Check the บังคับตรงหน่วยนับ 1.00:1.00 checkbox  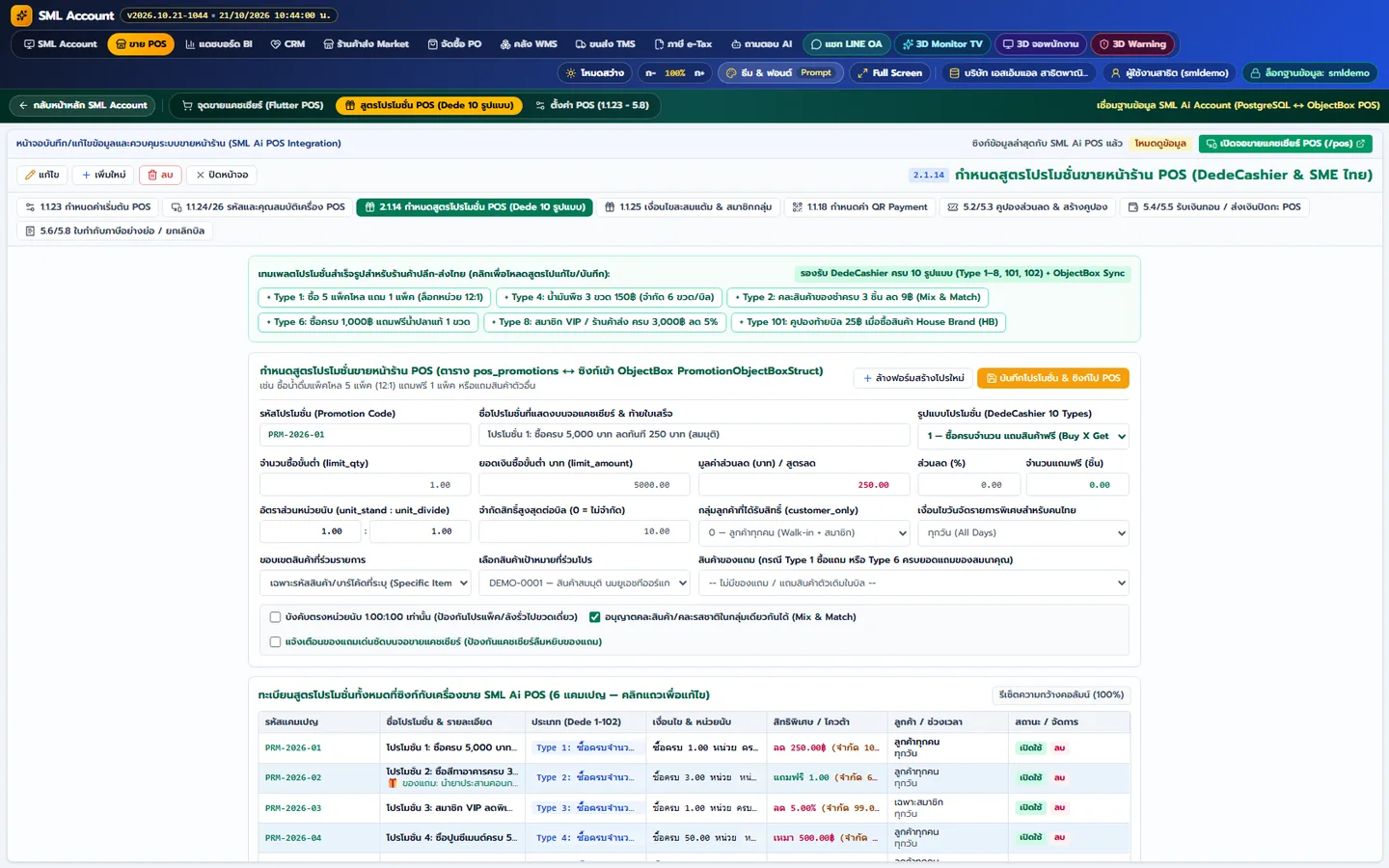coord(275,617)
